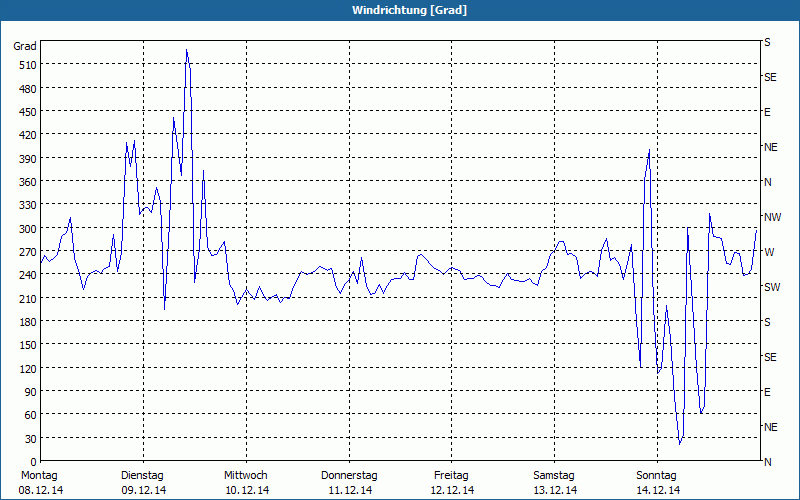The image size is (800, 500).
Task: Select the date 14.12.14
Action: 658,491
